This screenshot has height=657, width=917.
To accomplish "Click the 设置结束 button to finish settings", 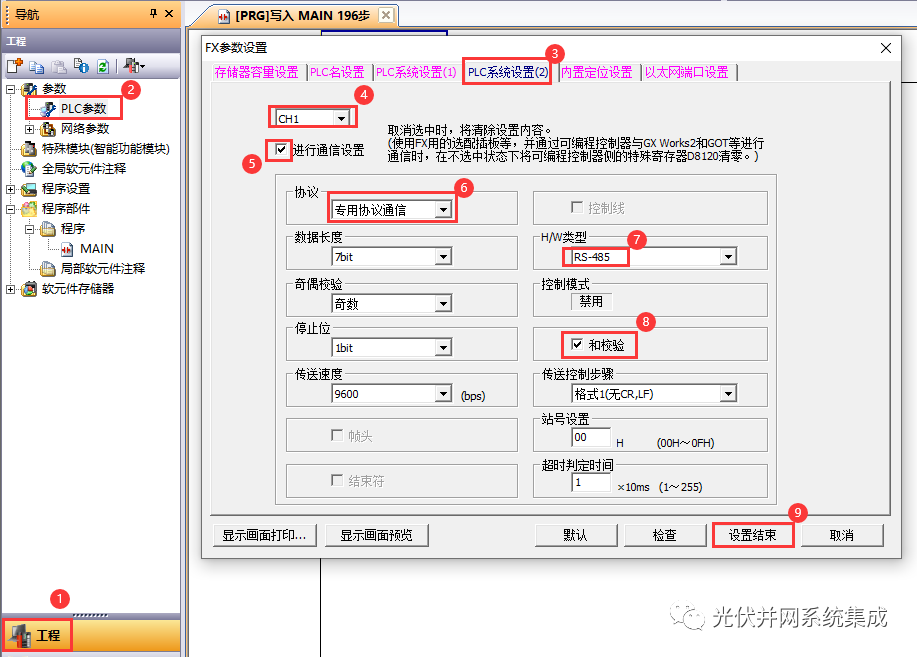I will click(x=752, y=534).
